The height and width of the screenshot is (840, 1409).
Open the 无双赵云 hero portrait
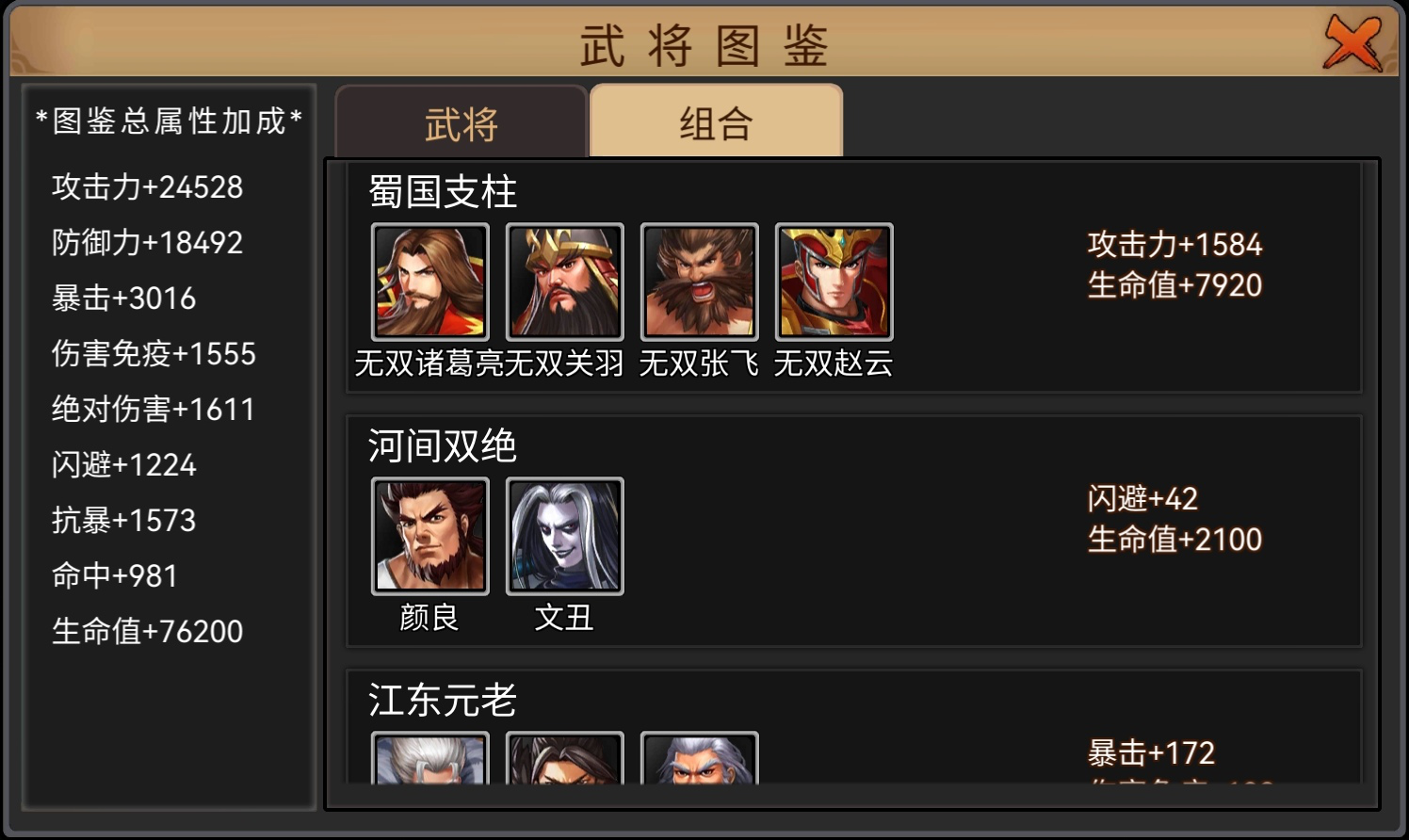(x=834, y=282)
